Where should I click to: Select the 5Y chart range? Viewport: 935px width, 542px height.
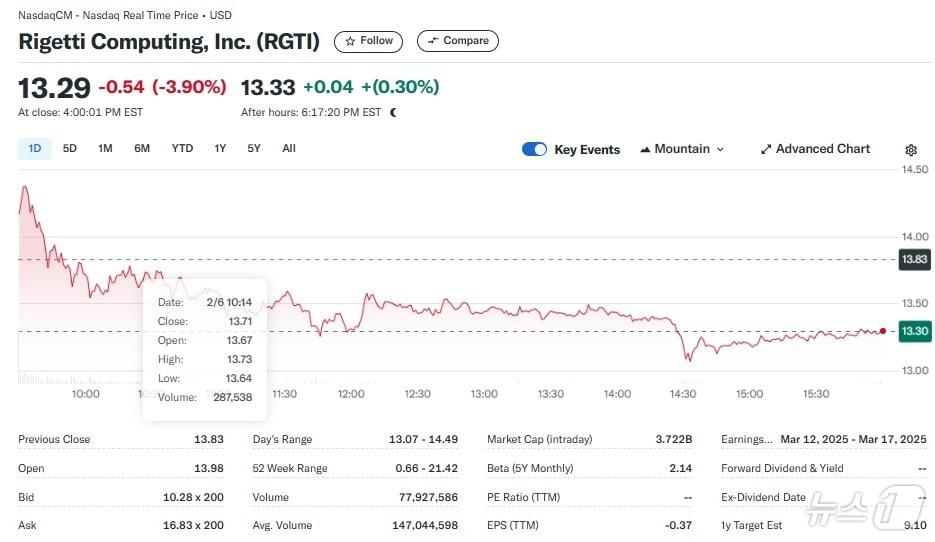[254, 149]
